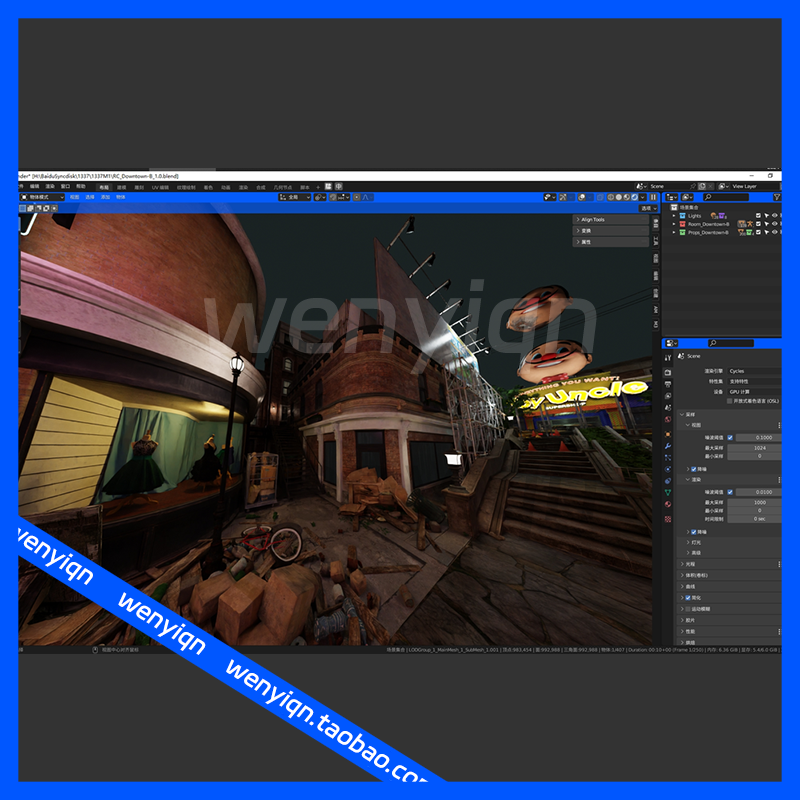
Task: Hide Props_Downtown-B collection in viewport
Action: point(774,232)
